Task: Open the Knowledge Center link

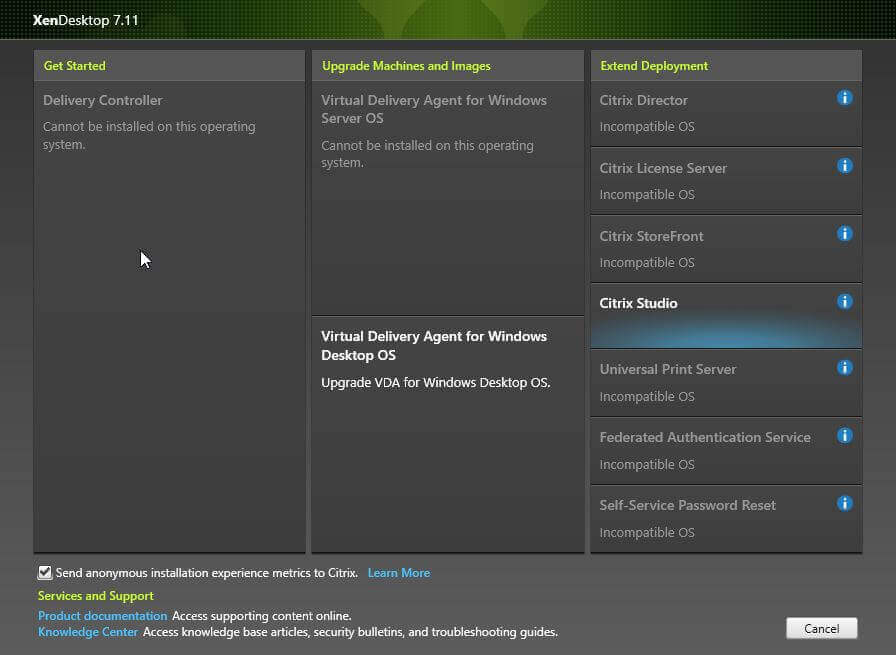Action: point(88,632)
